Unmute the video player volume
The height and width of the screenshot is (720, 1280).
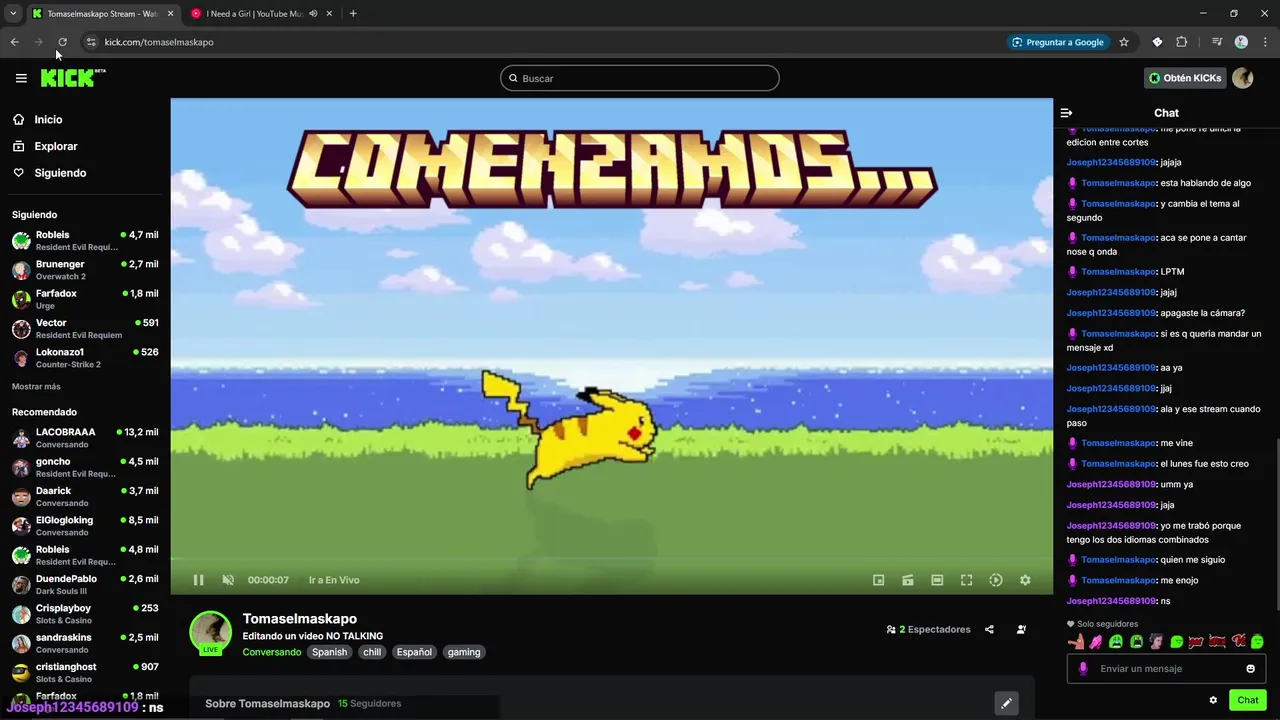click(x=228, y=580)
